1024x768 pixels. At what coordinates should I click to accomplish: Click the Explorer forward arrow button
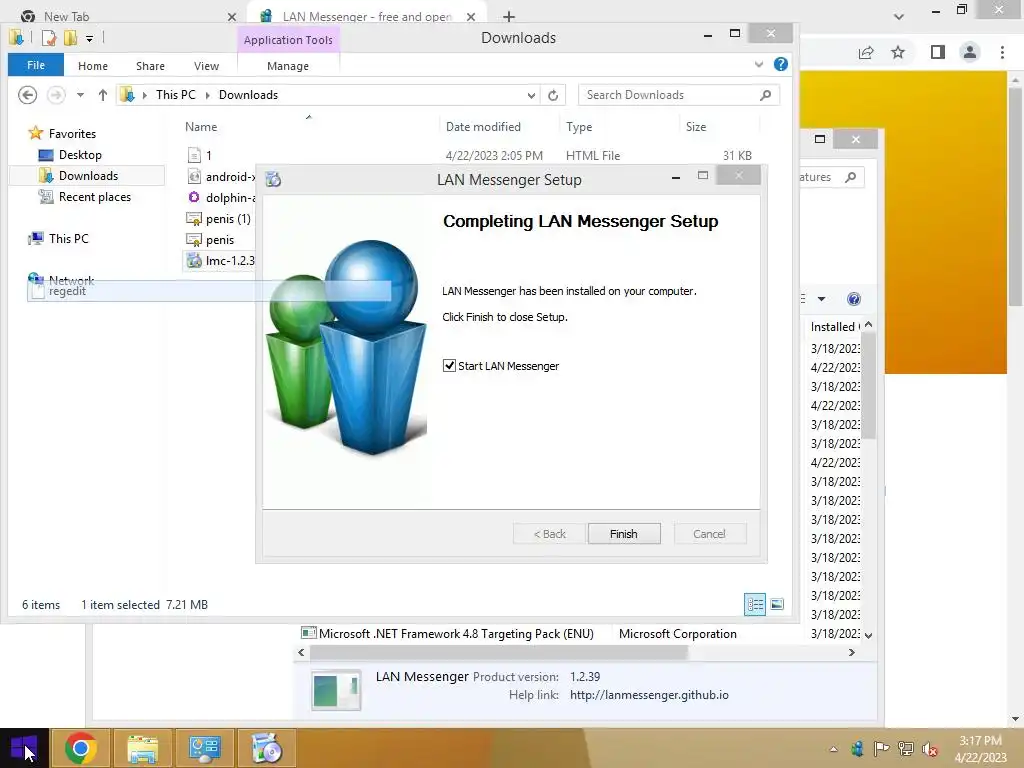pyautogui.click(x=56, y=95)
